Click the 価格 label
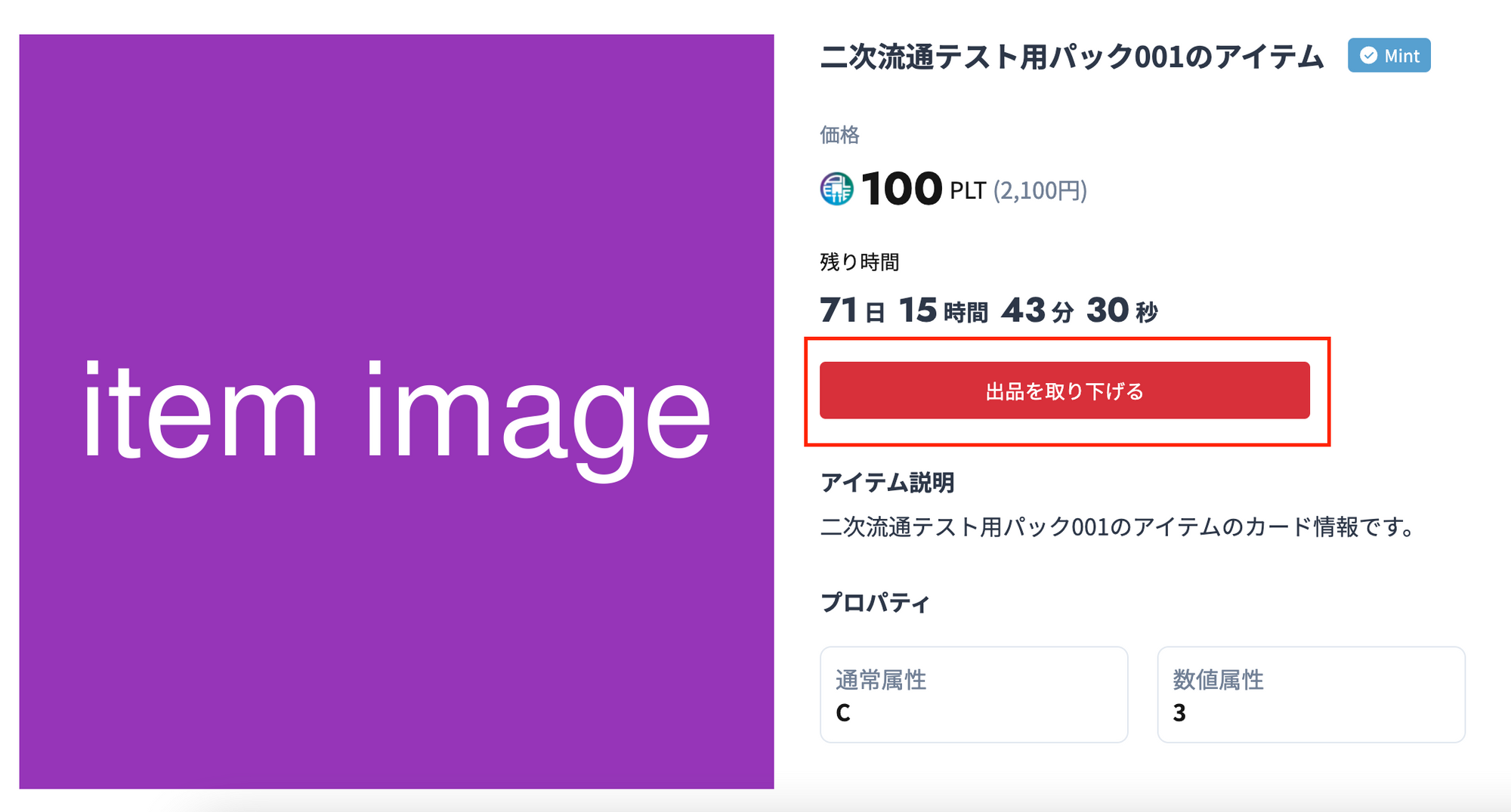The height and width of the screenshot is (812, 1511). pyautogui.click(x=839, y=135)
